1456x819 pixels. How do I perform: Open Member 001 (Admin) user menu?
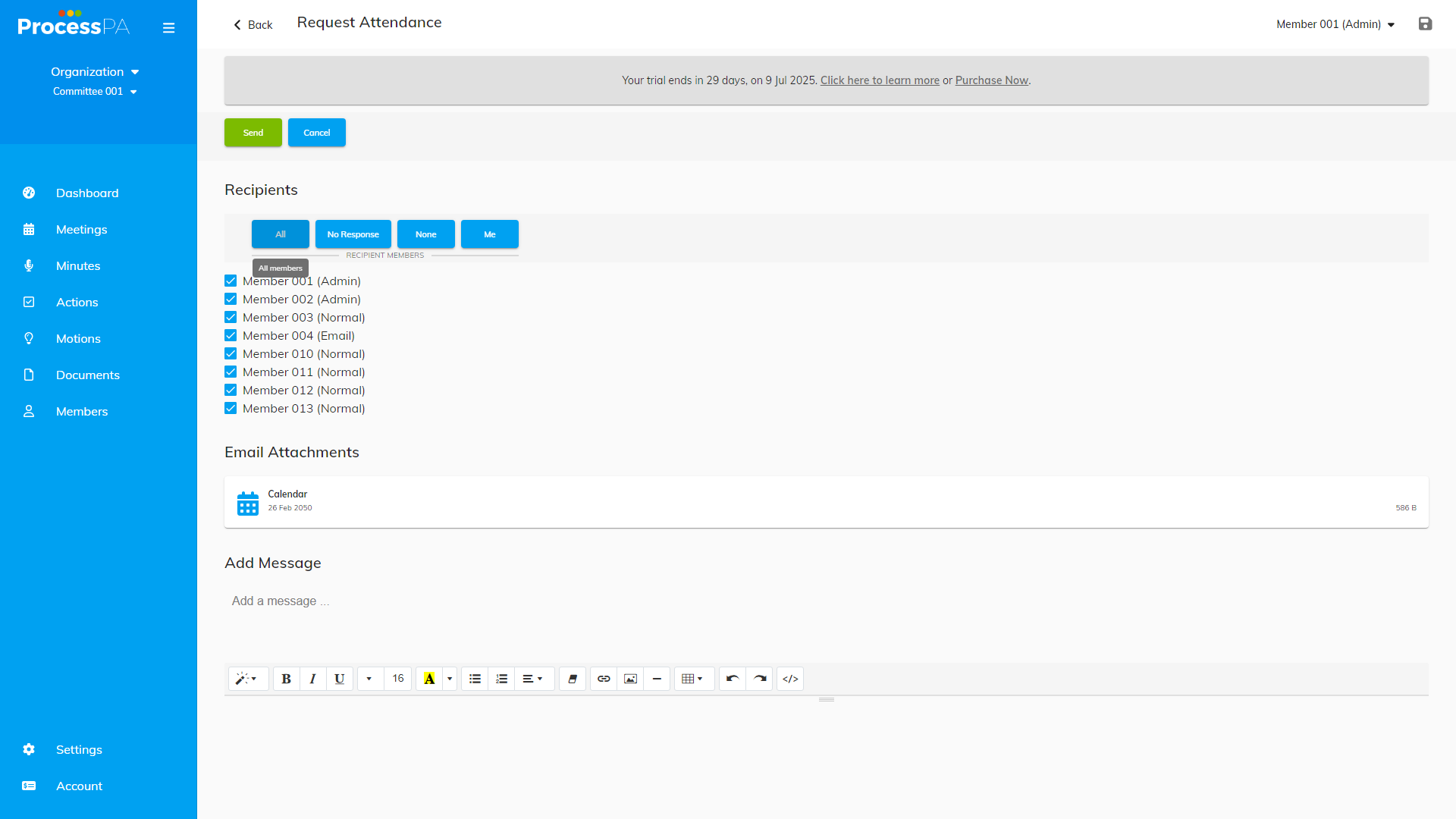tap(1335, 24)
